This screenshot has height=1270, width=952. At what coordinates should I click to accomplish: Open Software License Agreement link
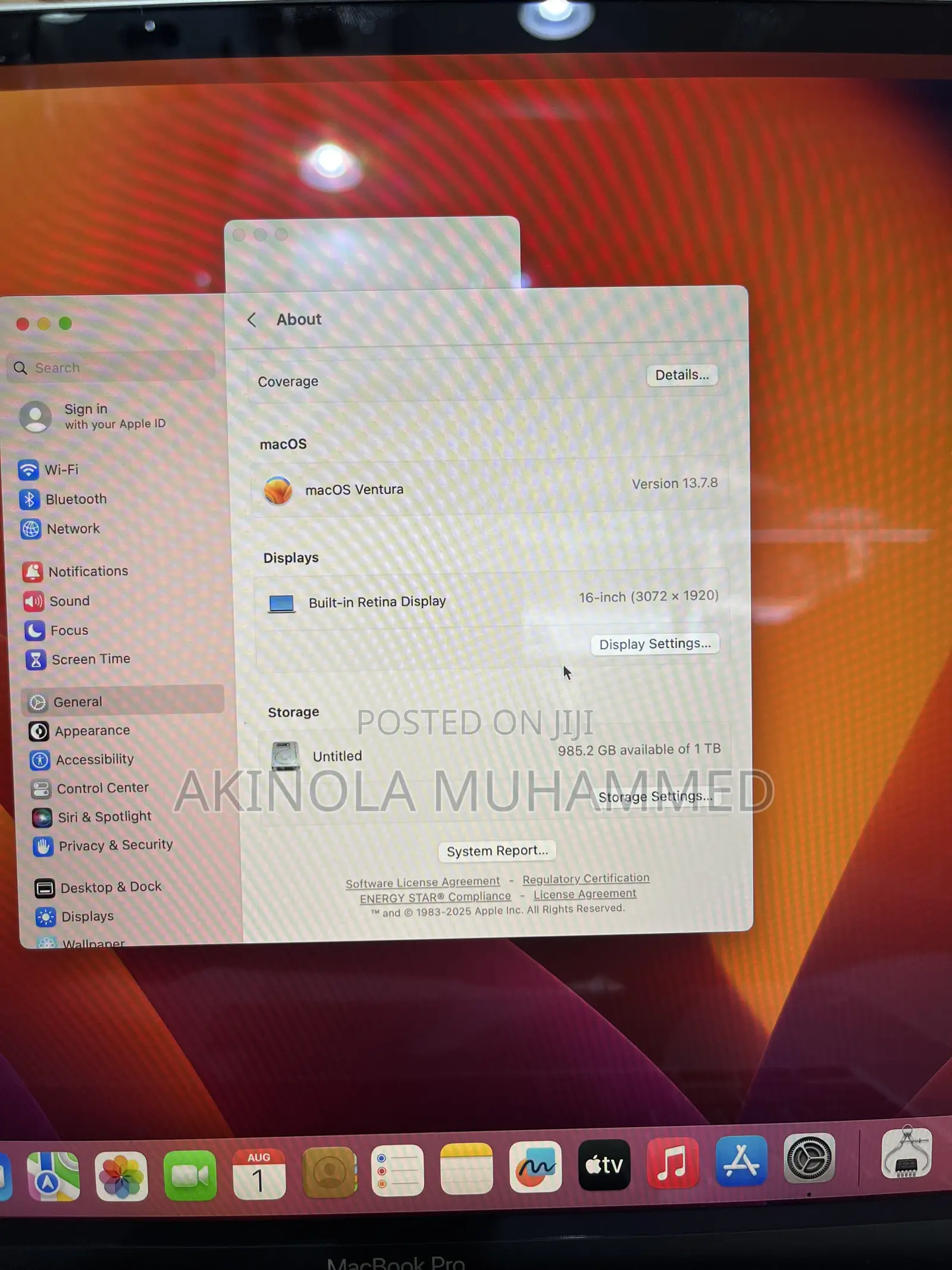click(x=422, y=882)
